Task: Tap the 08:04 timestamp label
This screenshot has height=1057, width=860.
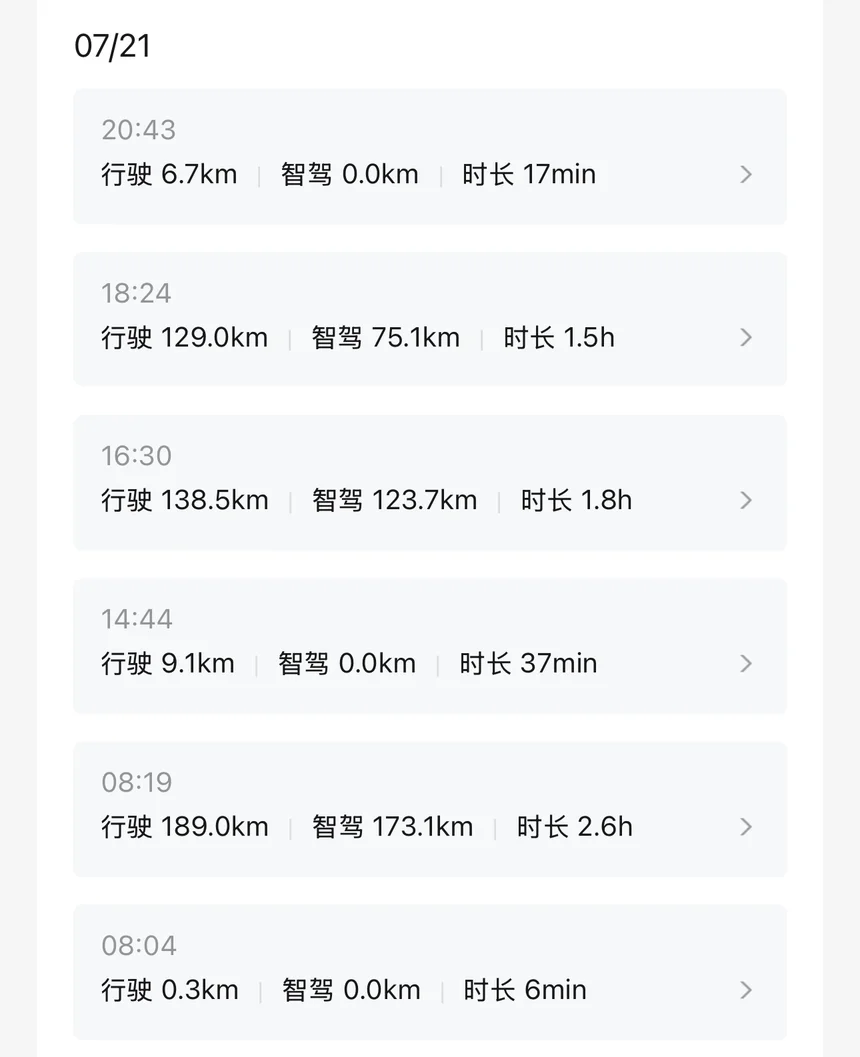Action: (x=139, y=945)
